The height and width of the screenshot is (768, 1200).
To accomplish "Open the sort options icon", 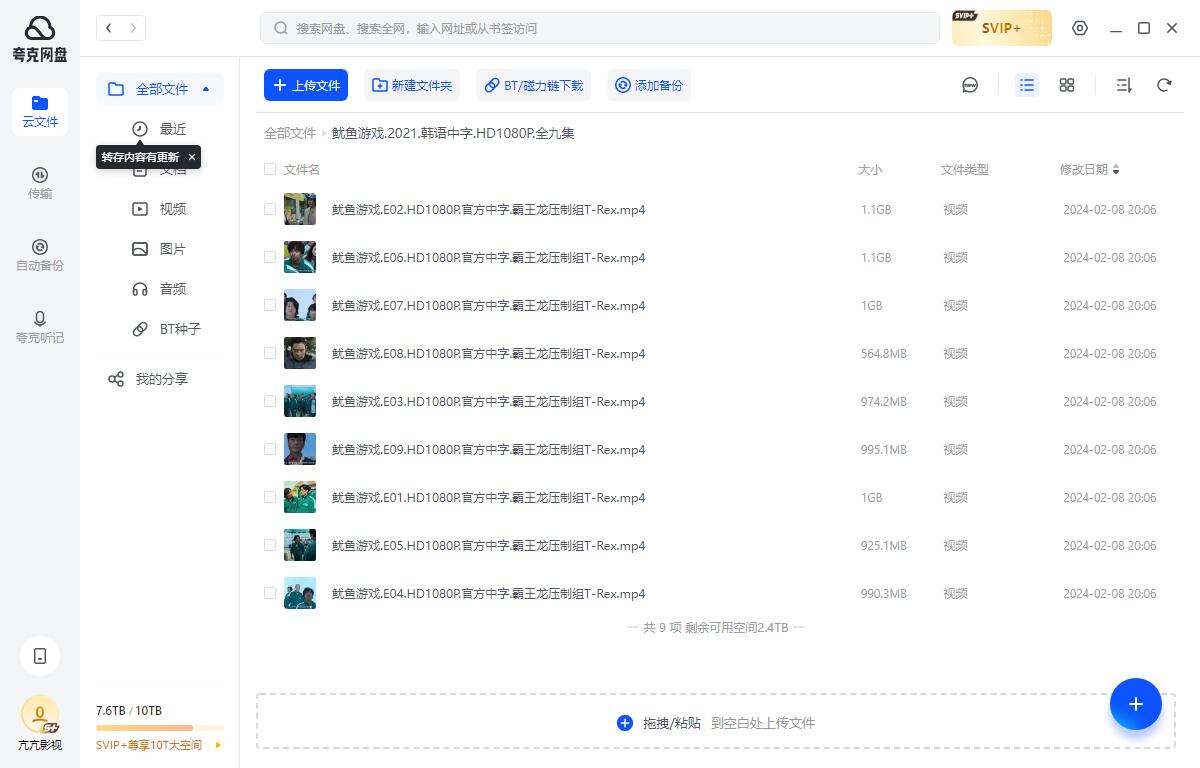I will [1123, 85].
